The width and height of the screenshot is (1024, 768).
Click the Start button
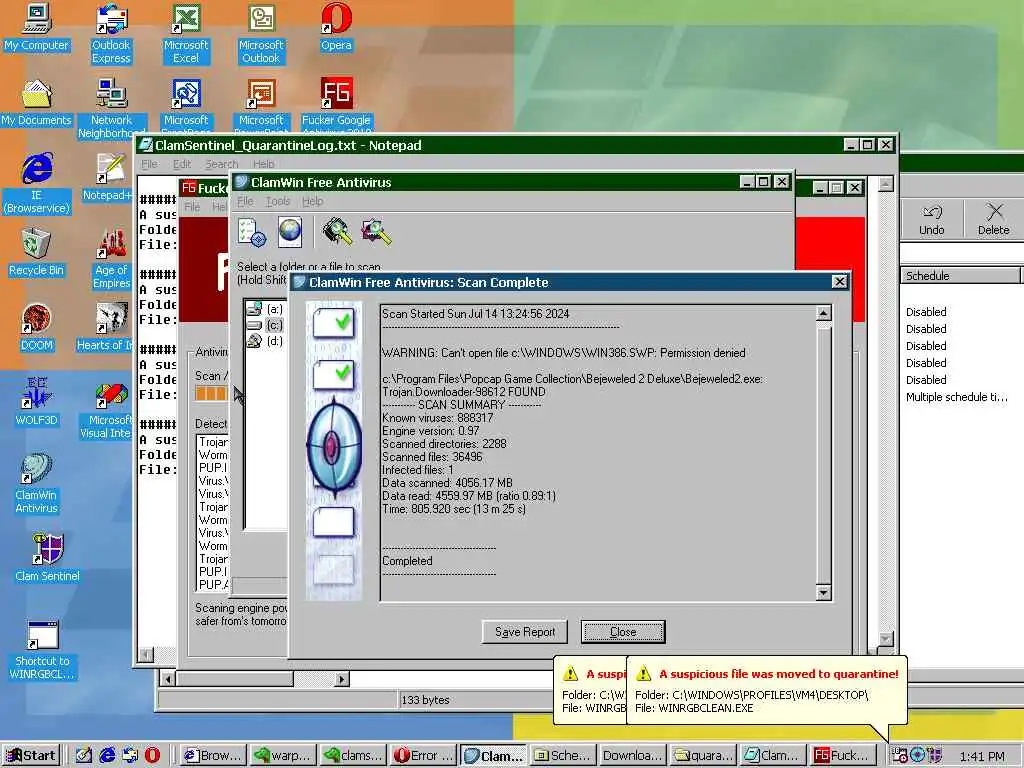(x=31, y=756)
